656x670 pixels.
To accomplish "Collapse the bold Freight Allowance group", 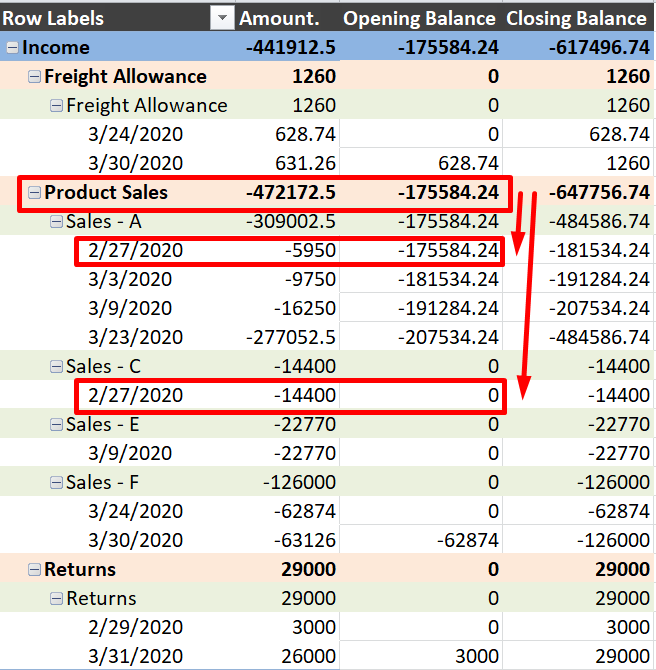I will click(x=34, y=76).
